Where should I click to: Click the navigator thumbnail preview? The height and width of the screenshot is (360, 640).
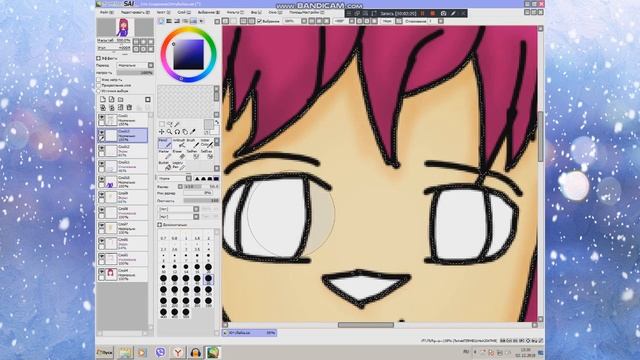coord(122,28)
